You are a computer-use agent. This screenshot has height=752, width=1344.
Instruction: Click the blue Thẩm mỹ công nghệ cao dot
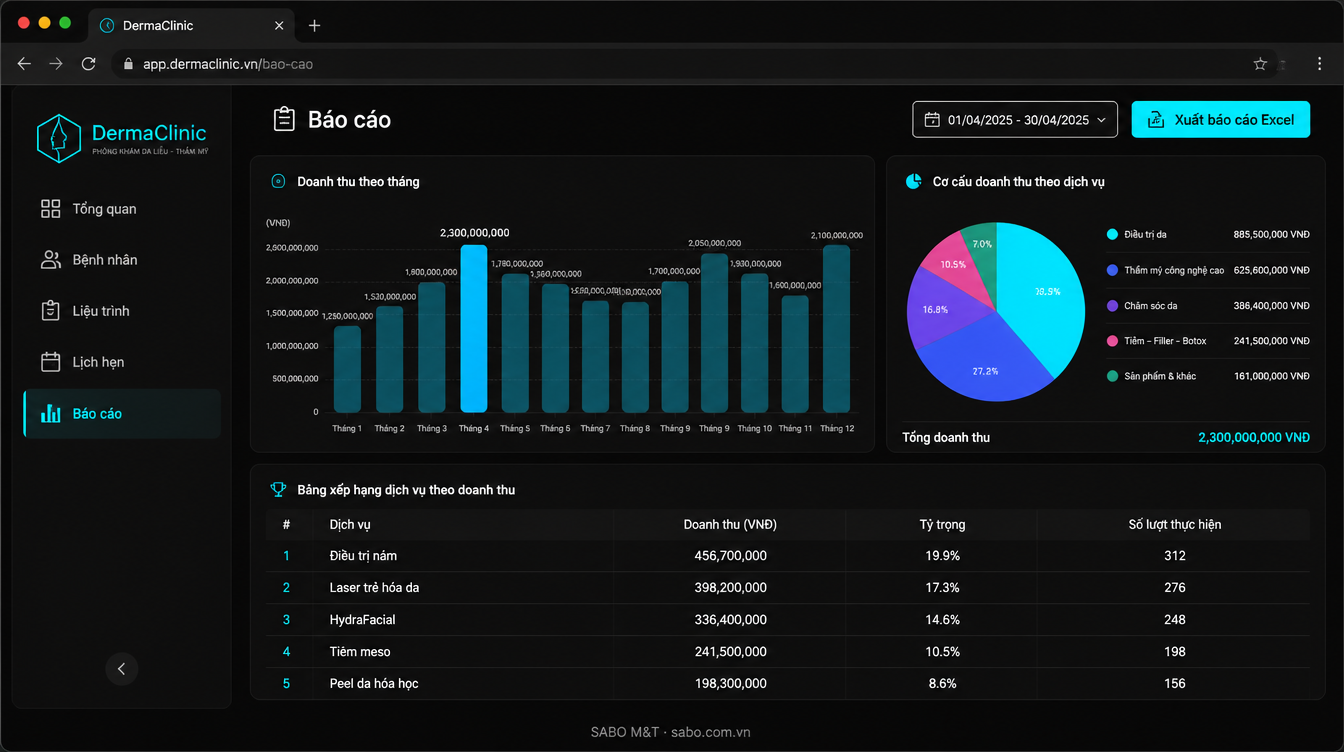coord(1112,270)
